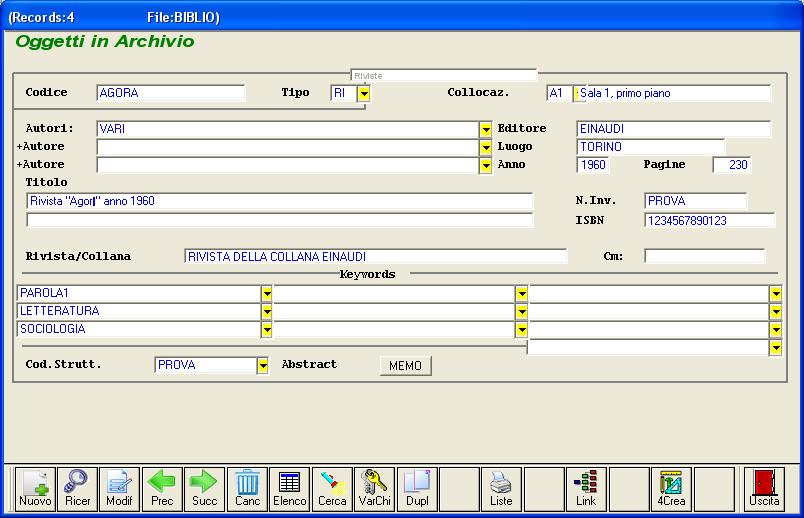Click the Records:4 title bar text
This screenshot has width=804, height=518.
coord(42,17)
